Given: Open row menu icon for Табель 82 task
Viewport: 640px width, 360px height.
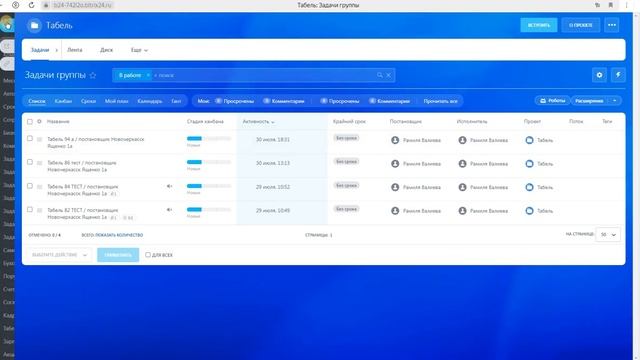Looking at the screenshot, I should (x=40, y=211).
